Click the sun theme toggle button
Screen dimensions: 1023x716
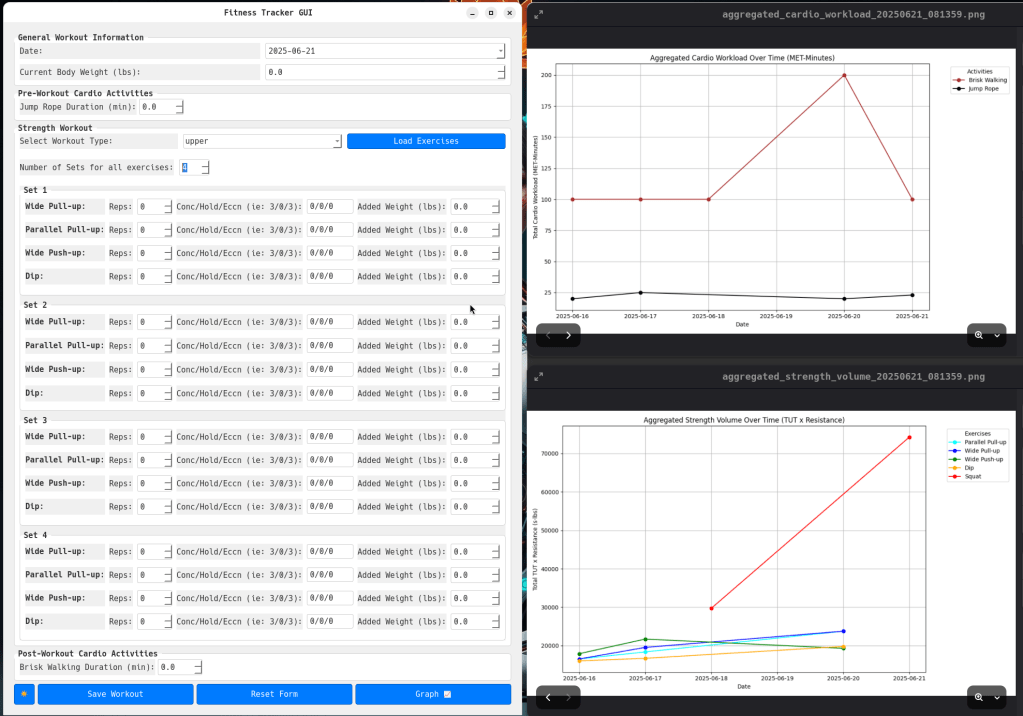pyautogui.click(x=24, y=694)
